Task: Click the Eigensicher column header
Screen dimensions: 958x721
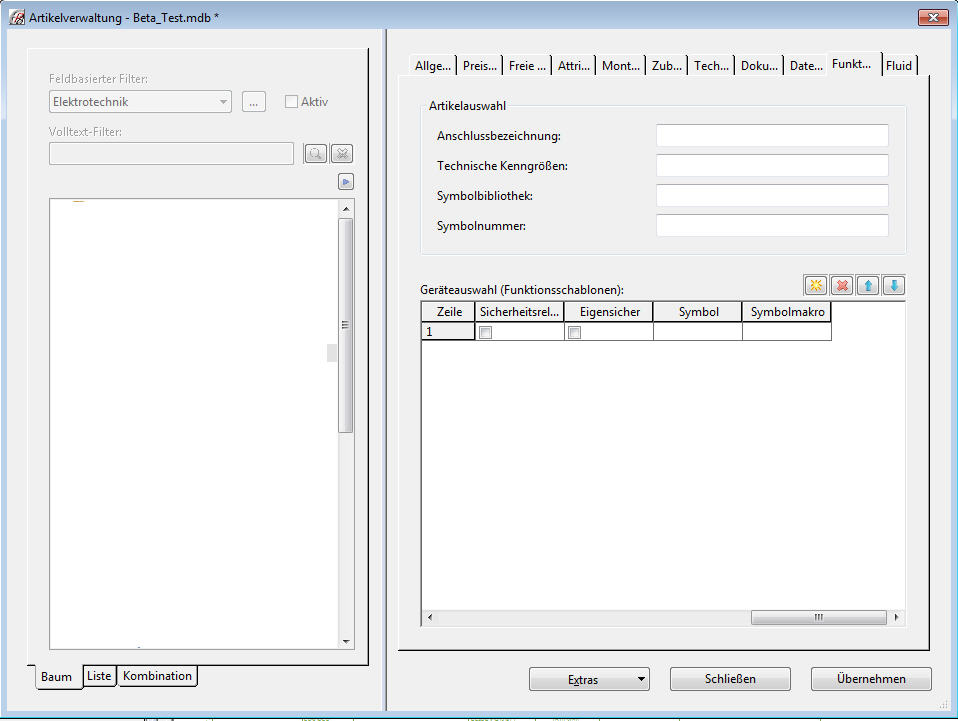Action: point(609,312)
